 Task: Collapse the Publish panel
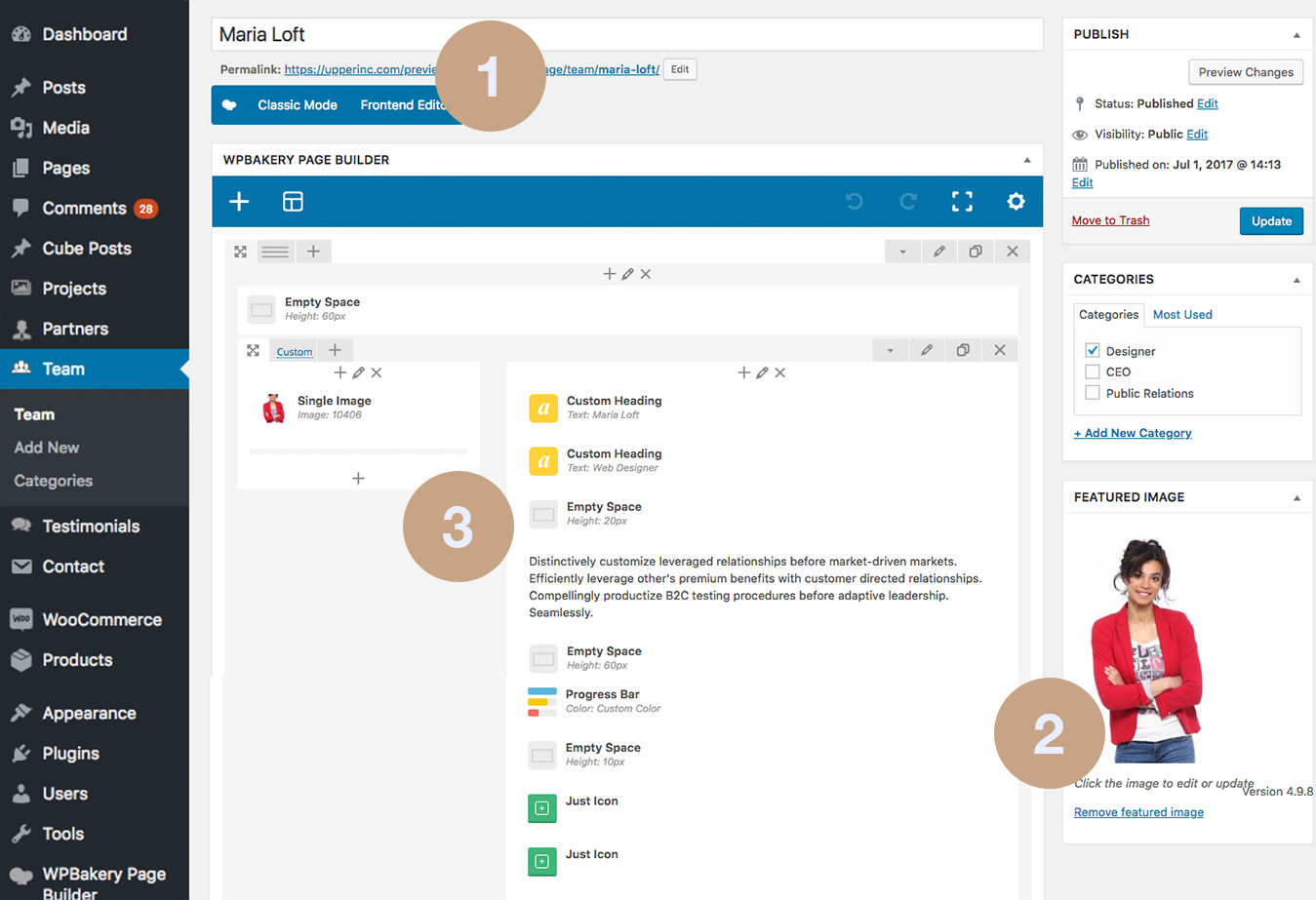(1296, 35)
